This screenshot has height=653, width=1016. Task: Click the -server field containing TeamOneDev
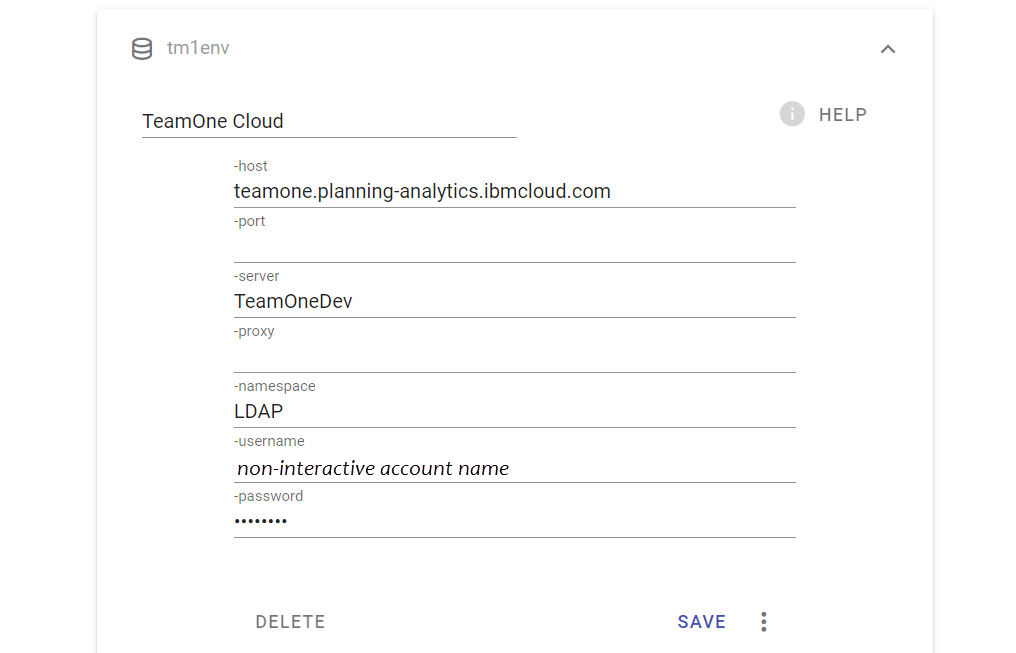[514, 302]
